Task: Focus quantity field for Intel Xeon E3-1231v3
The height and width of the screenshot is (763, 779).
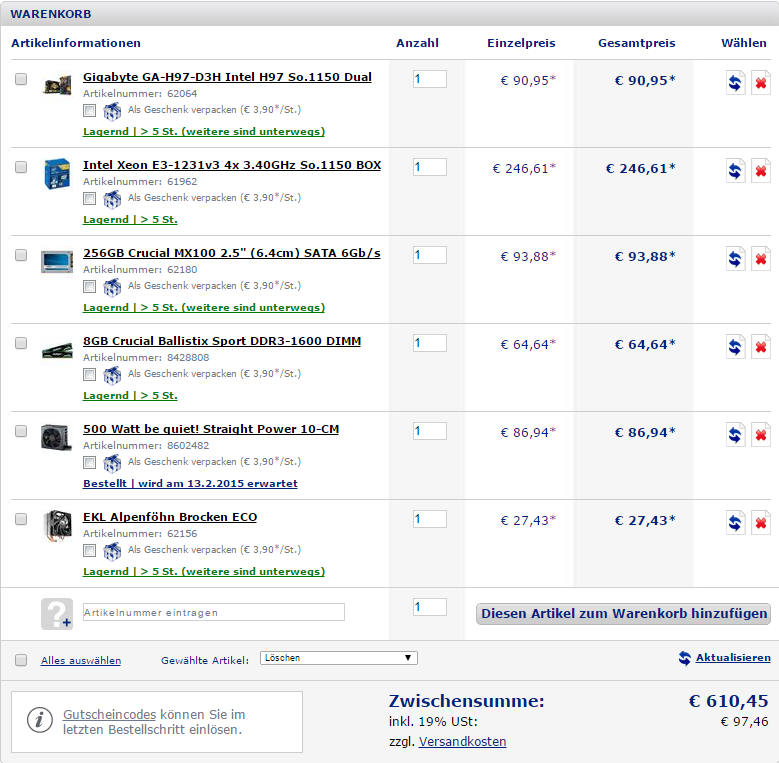Action: [x=430, y=167]
